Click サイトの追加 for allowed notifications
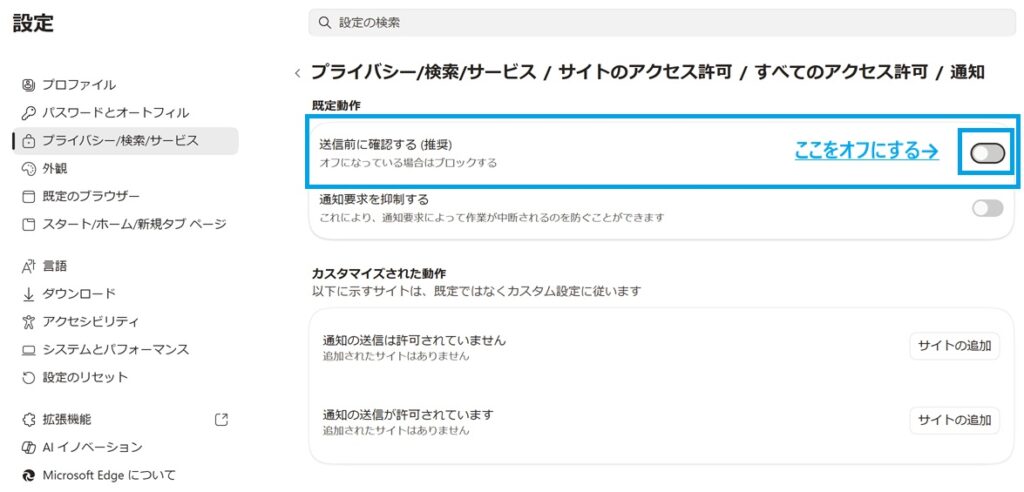Viewport: 1024px width, 492px height. click(954, 420)
